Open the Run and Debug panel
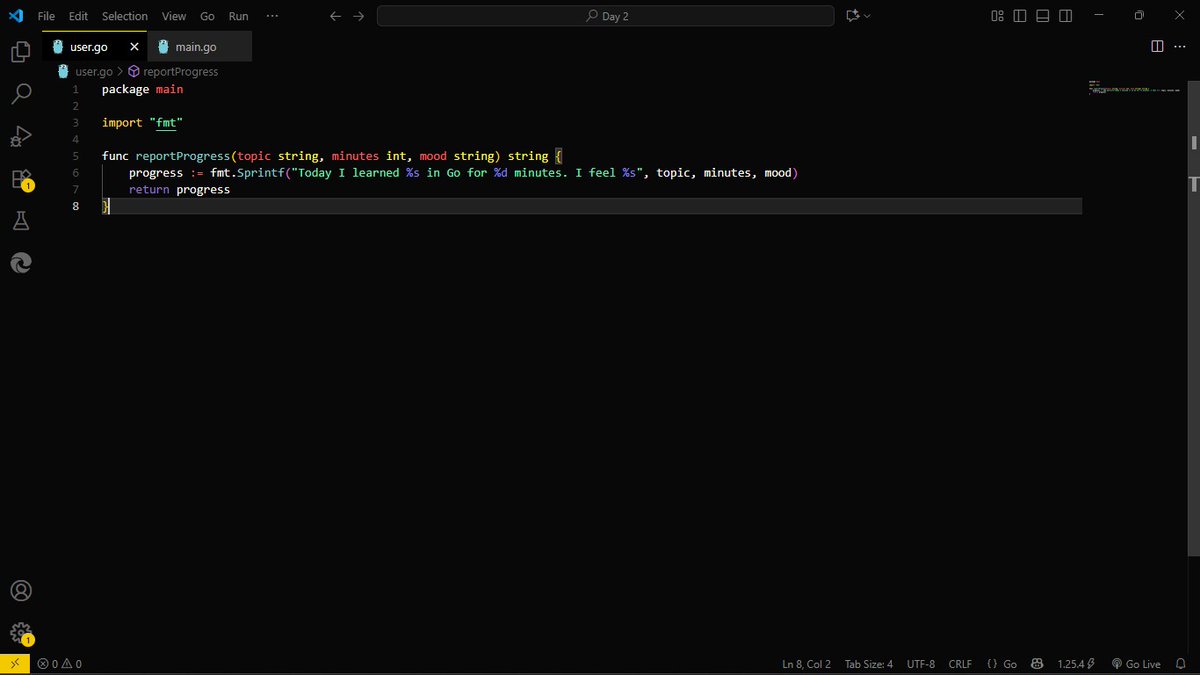Image resolution: width=1200 pixels, height=675 pixels. 20,136
